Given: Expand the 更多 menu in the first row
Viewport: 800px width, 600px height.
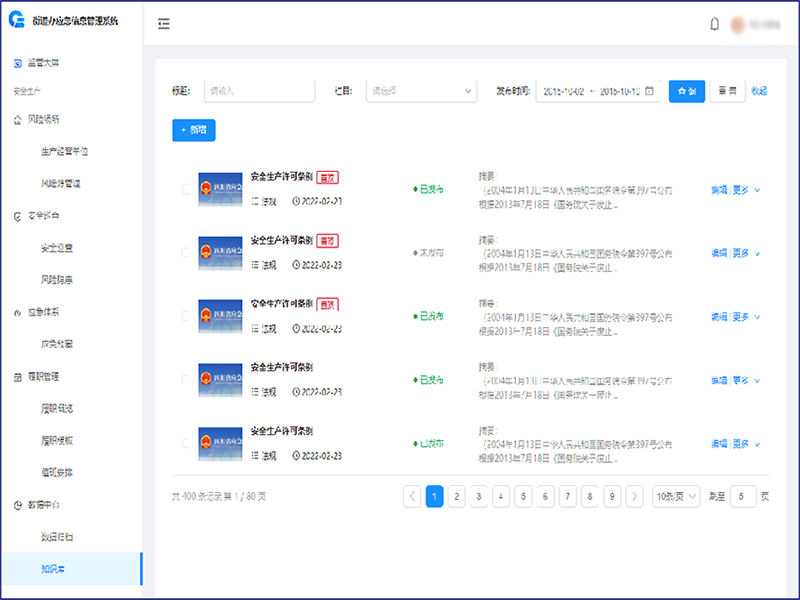Looking at the screenshot, I should [746, 190].
